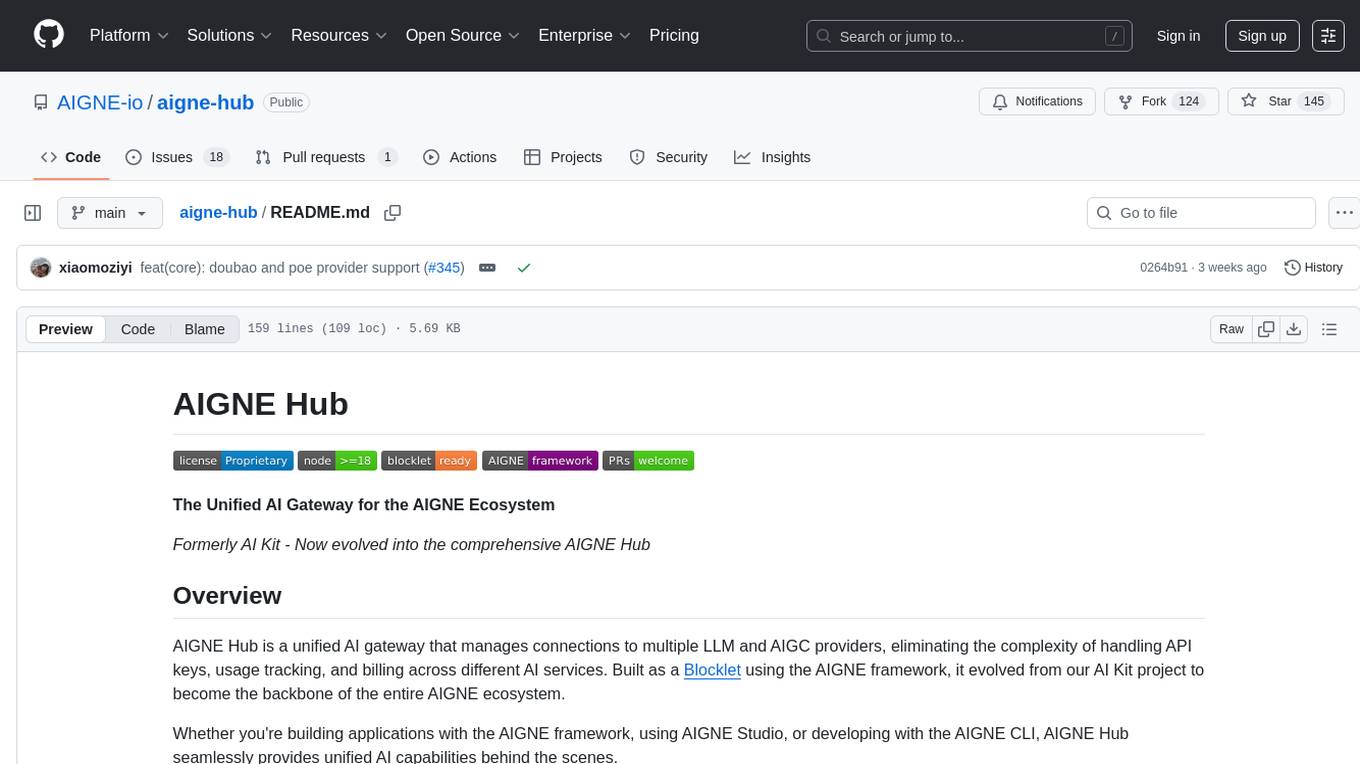Click the AIGNE Hub heading
The image size is (1360, 764).
[x=260, y=404]
